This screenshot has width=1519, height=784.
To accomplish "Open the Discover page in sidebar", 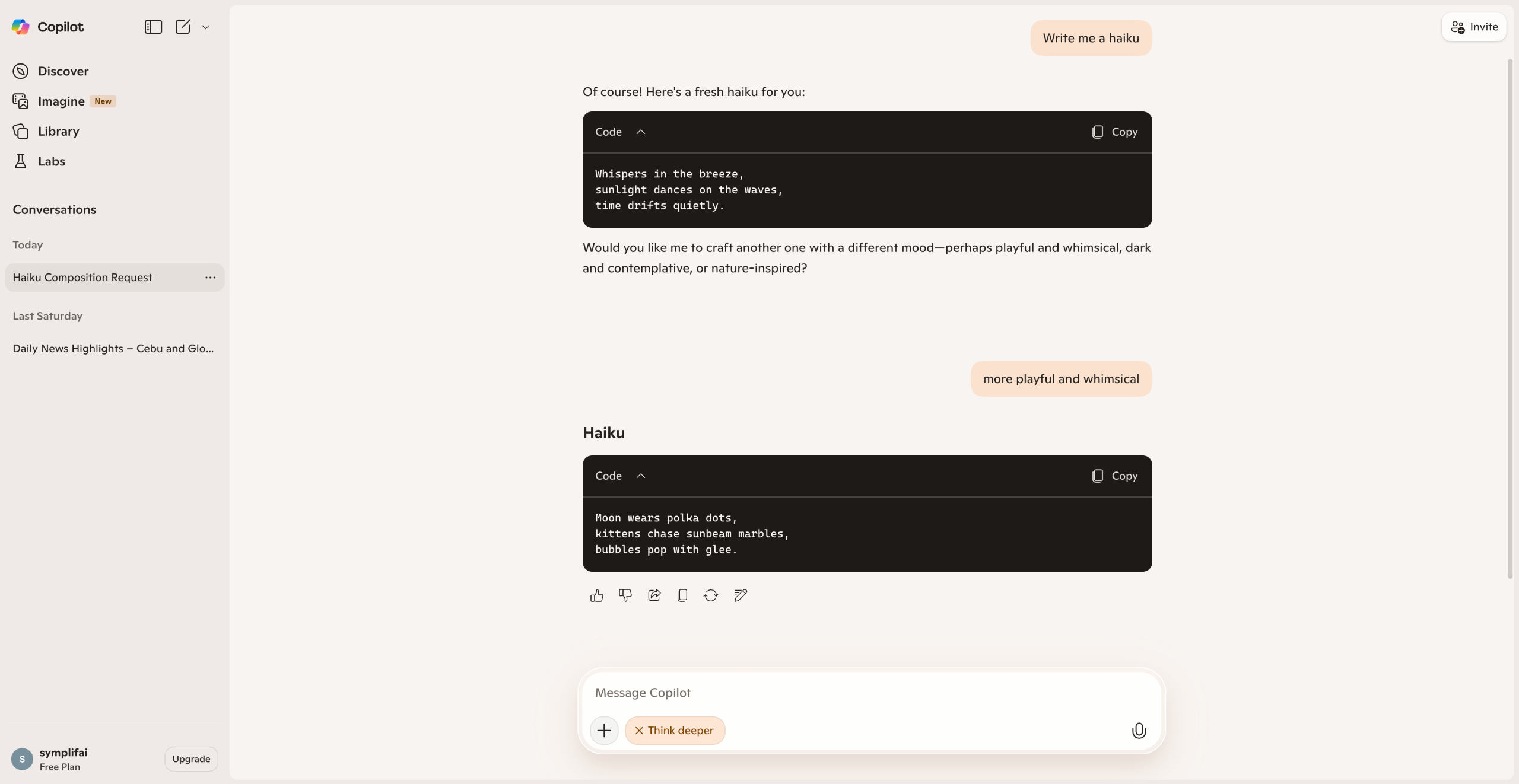I will (62, 71).
